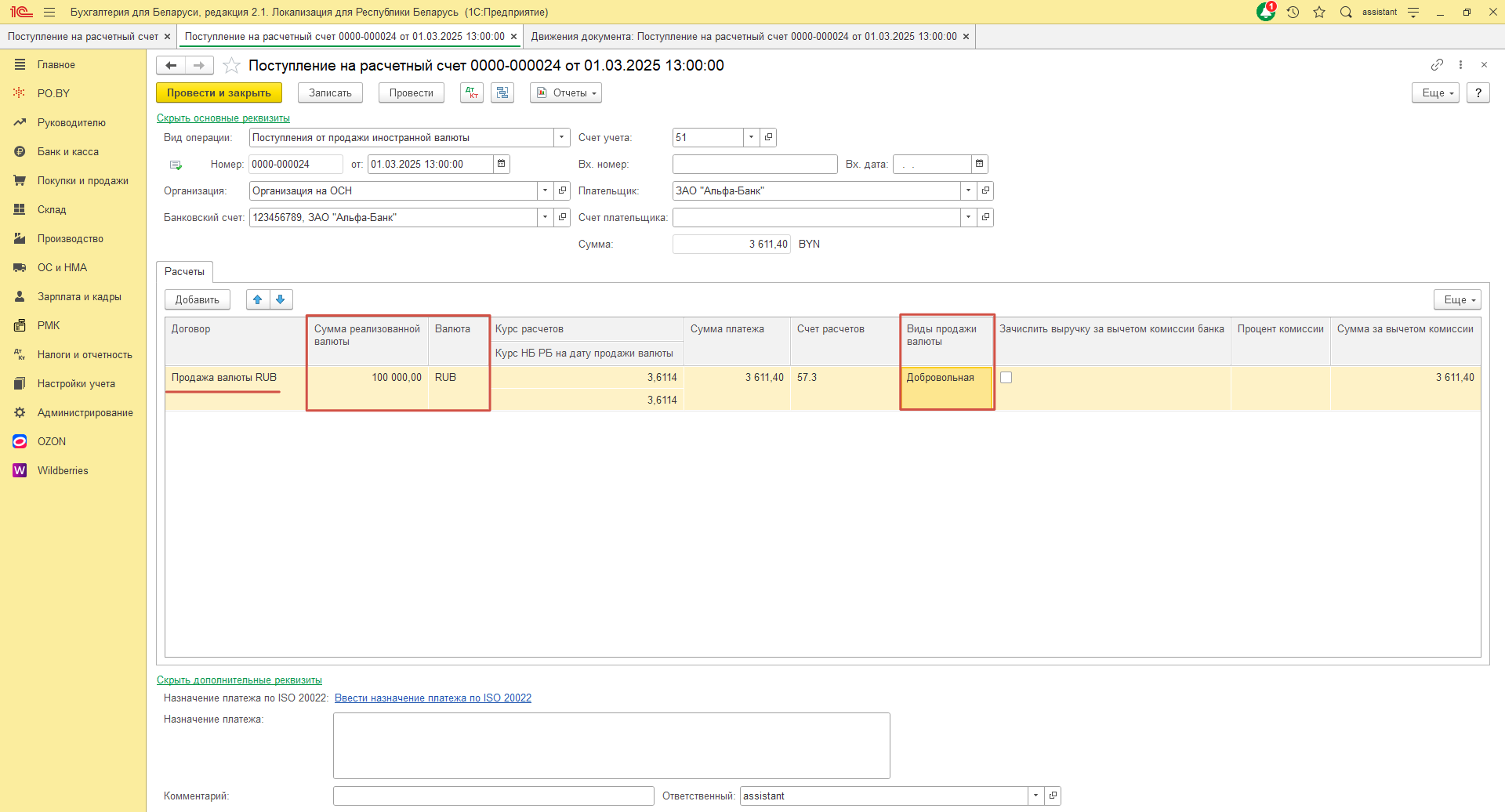Click into the Комментарий input field

[x=493, y=796]
